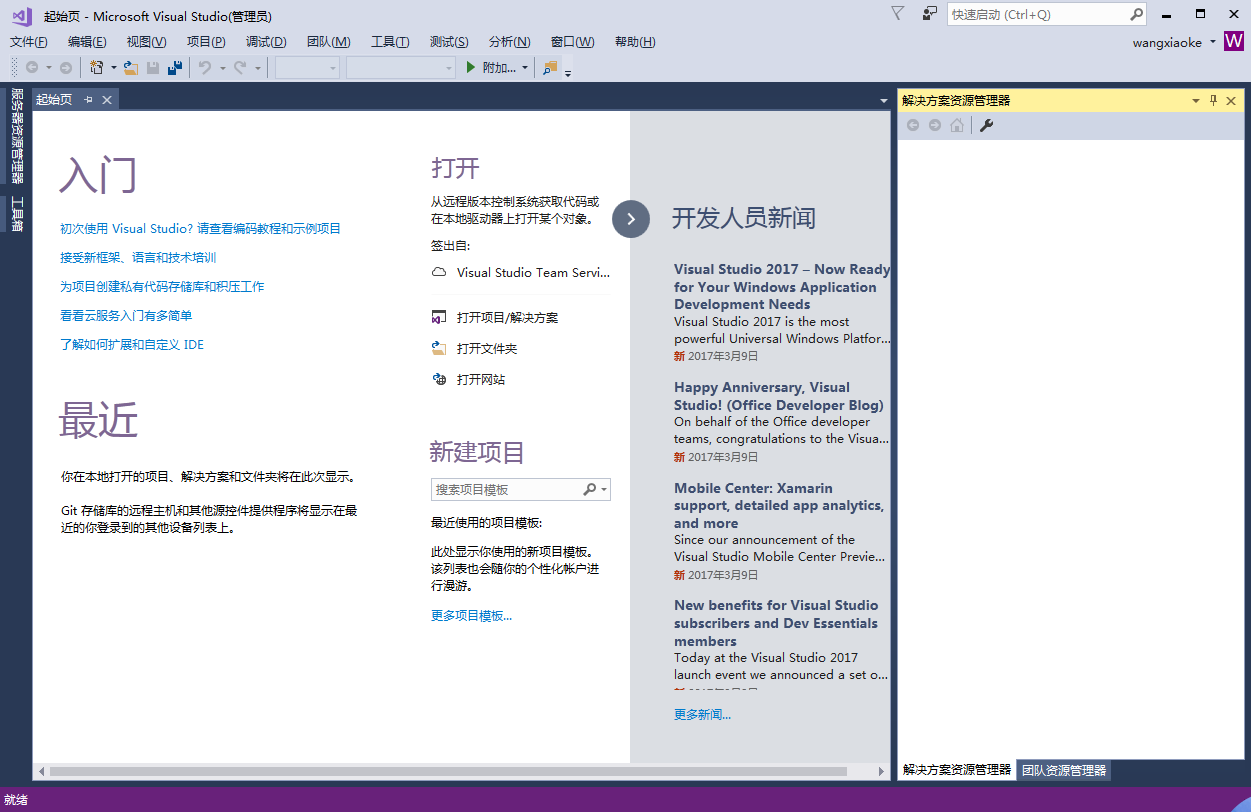Start debugging with the green Attach arrow
Screen dimensions: 1251x812
coord(471,68)
